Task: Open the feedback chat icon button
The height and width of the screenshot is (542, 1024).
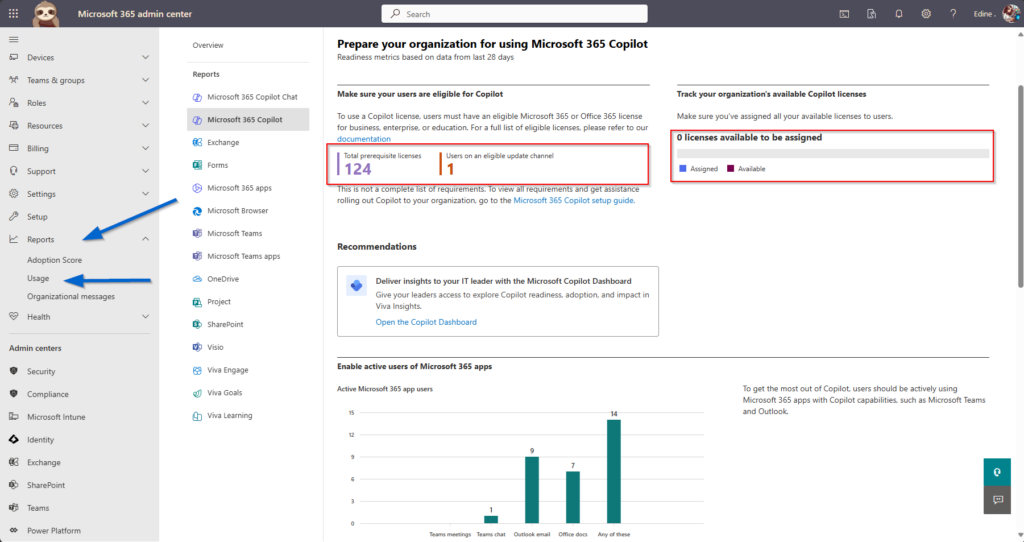Action: pos(997,500)
